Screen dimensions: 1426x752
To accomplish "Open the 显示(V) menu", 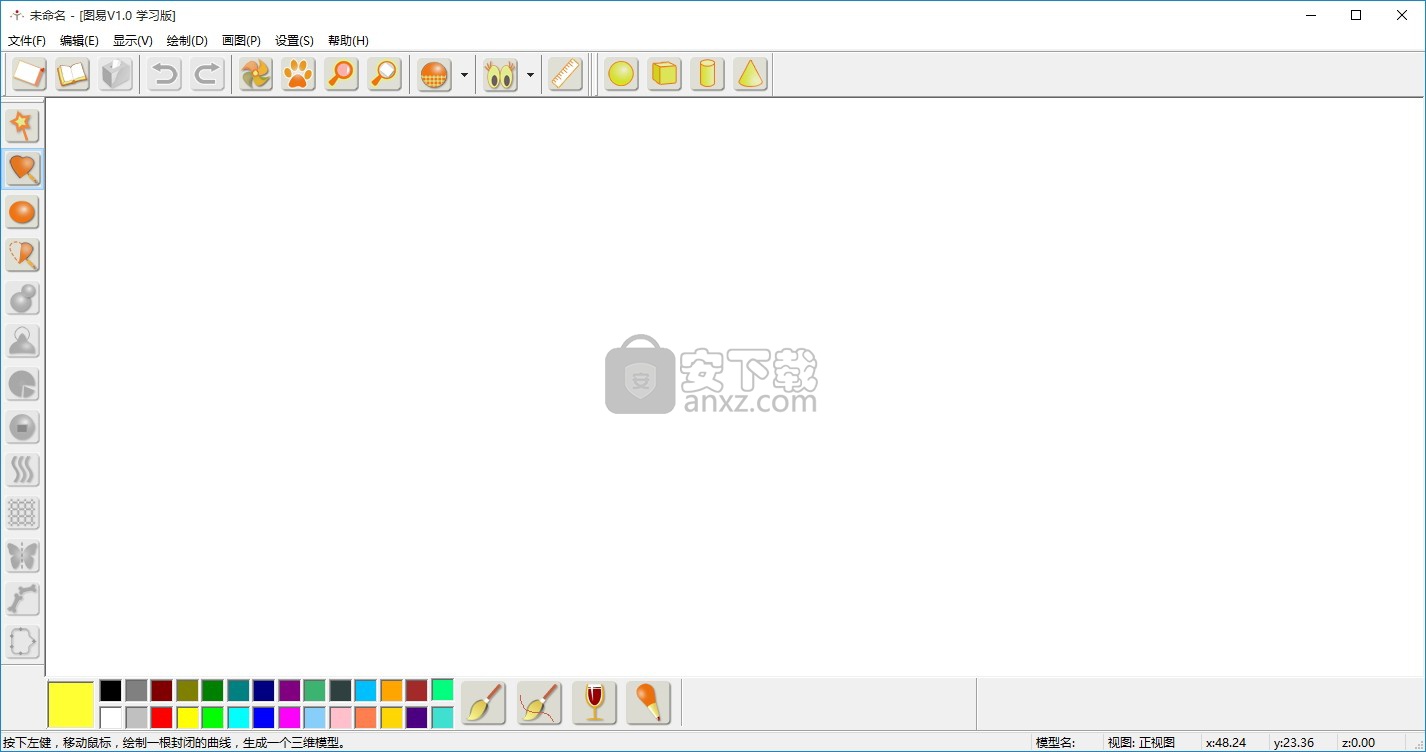I will click(x=133, y=41).
